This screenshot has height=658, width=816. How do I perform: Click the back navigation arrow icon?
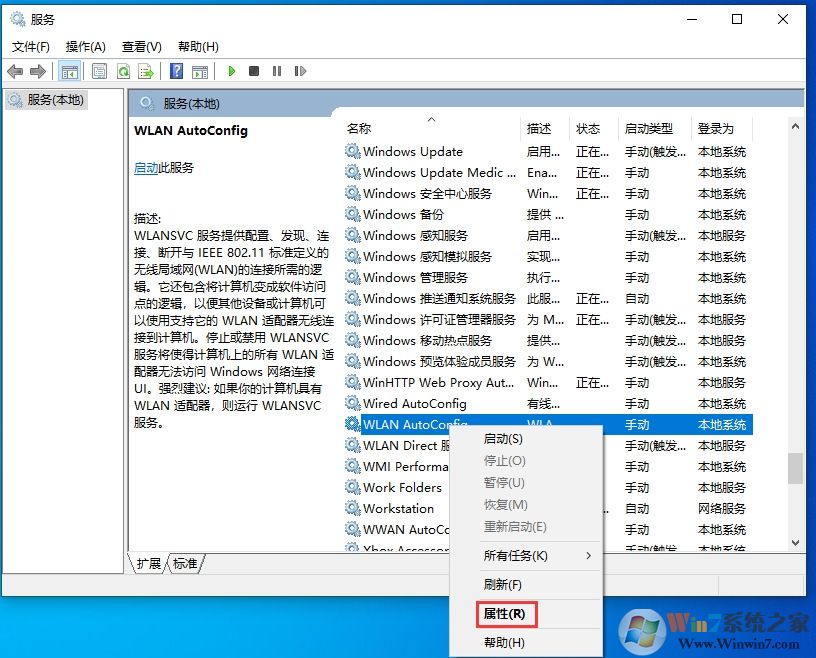(14, 71)
